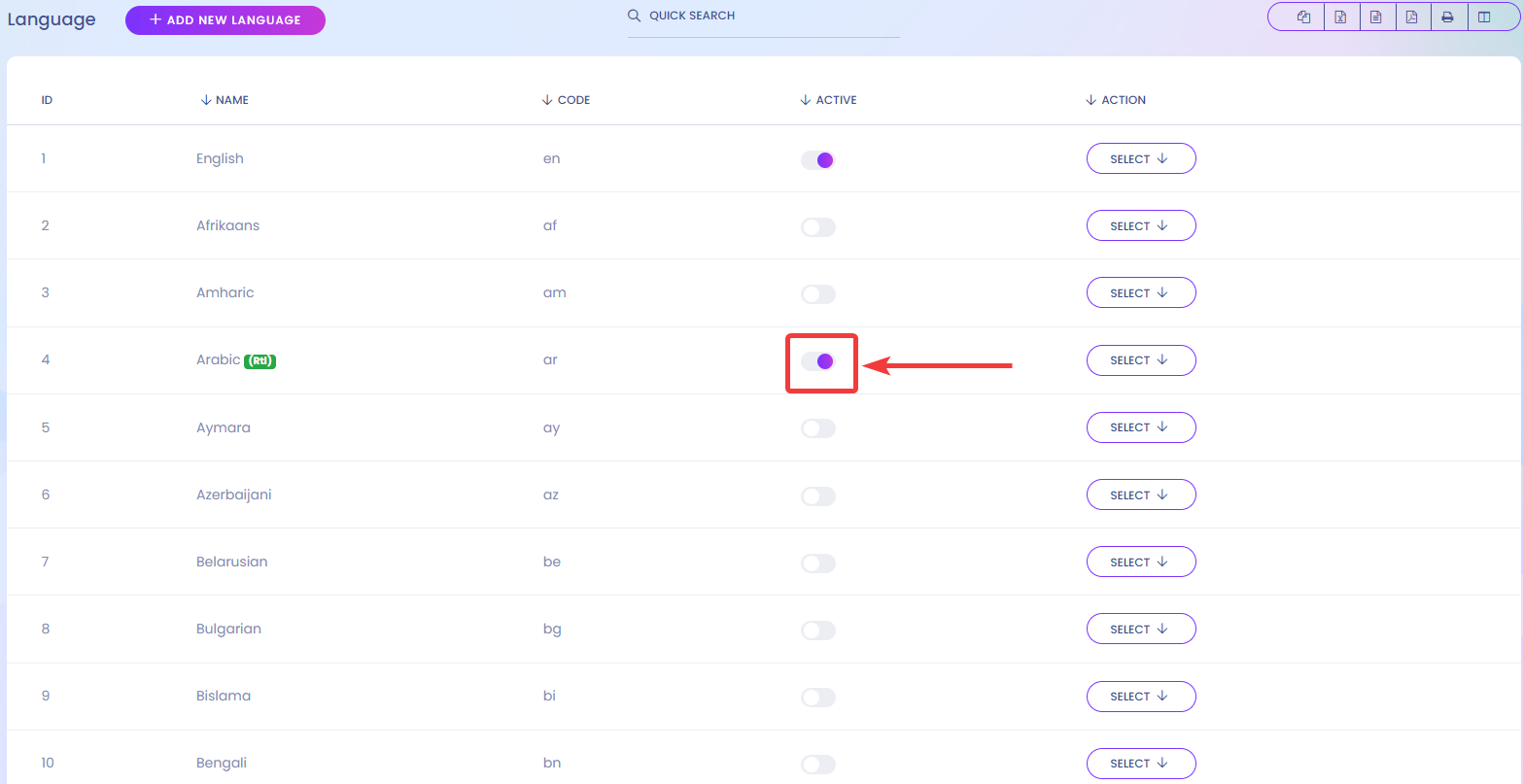Image resolution: width=1523 pixels, height=784 pixels.
Task: Click the code cell 'en'
Action: (x=551, y=158)
